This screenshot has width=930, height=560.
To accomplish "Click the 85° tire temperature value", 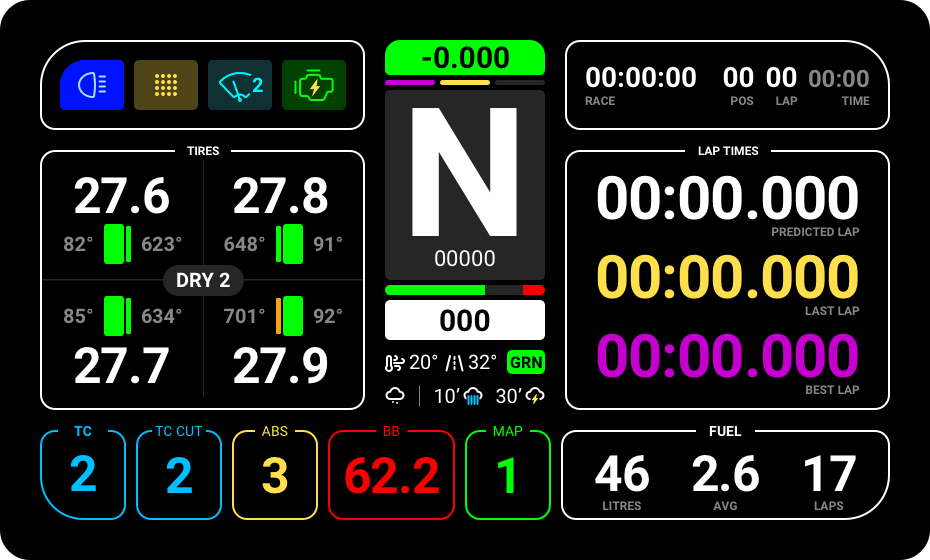I will 78,316.
